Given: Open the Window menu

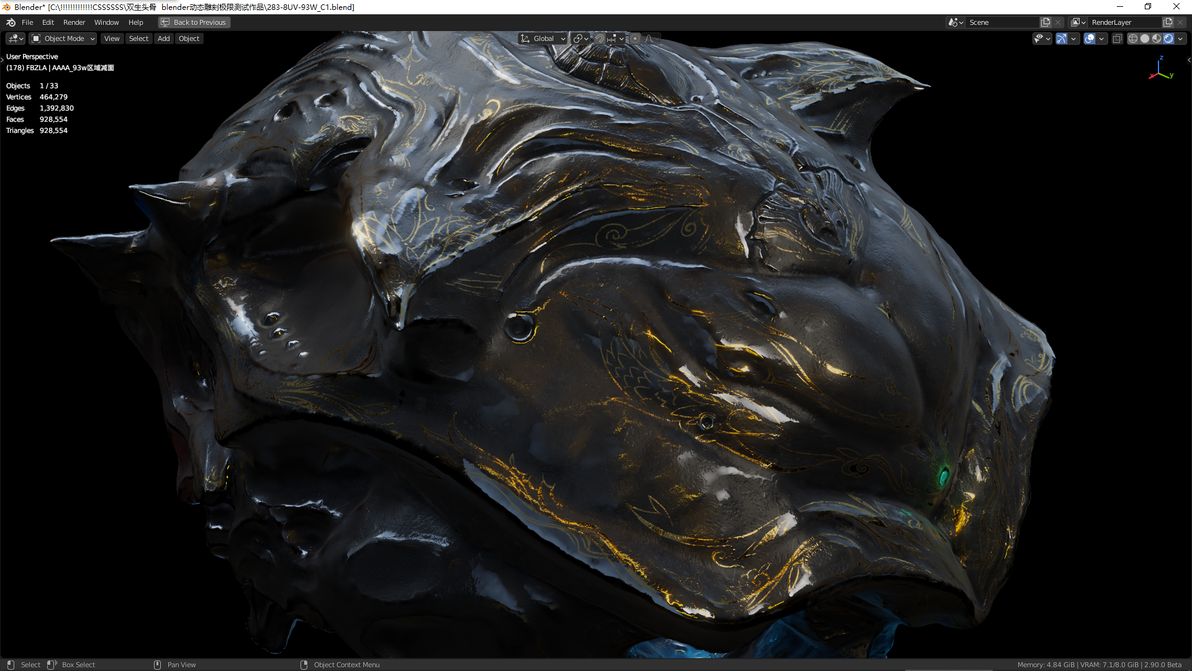Looking at the screenshot, I should pos(106,23).
